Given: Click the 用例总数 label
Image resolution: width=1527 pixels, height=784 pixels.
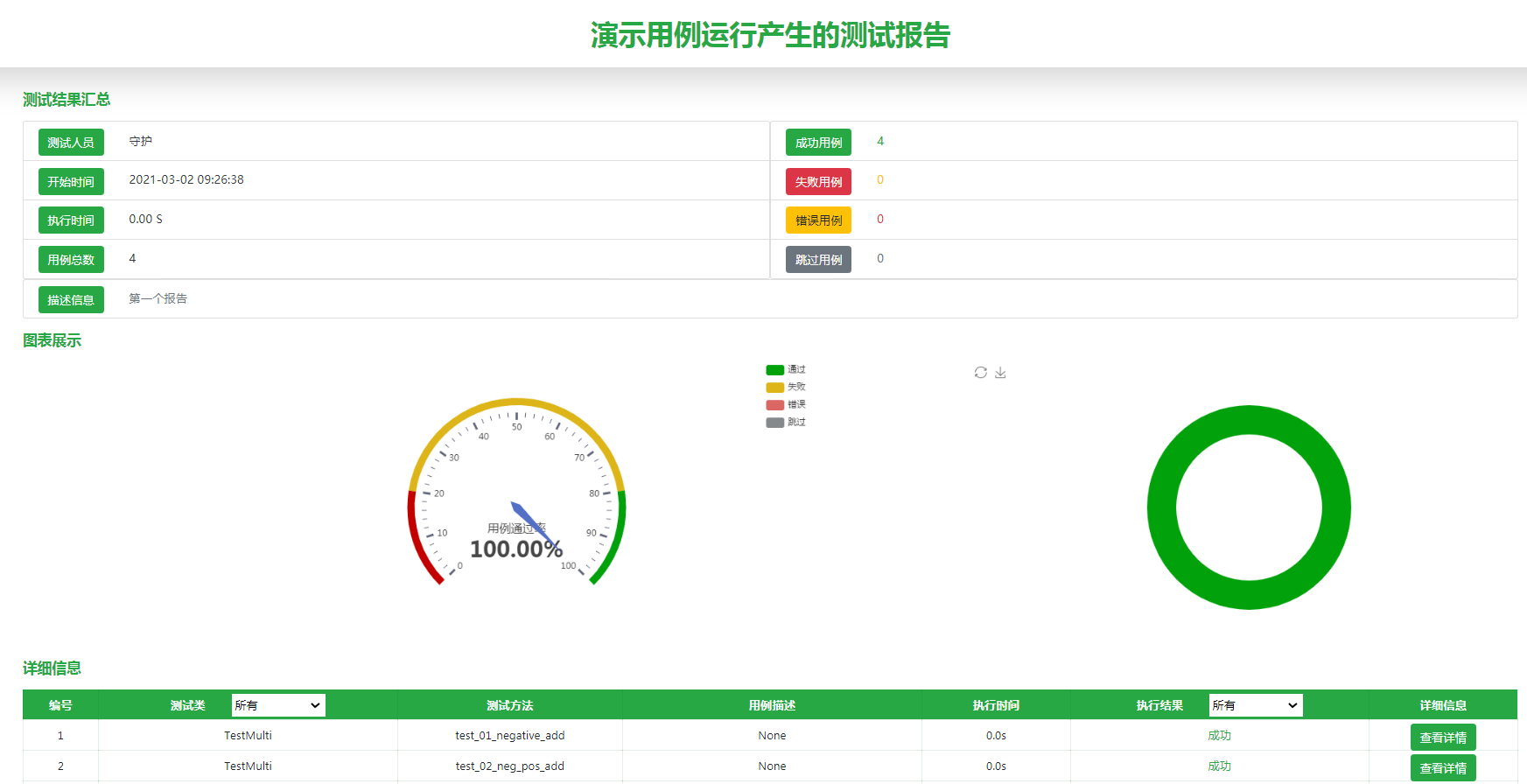Looking at the screenshot, I should (x=71, y=260).
